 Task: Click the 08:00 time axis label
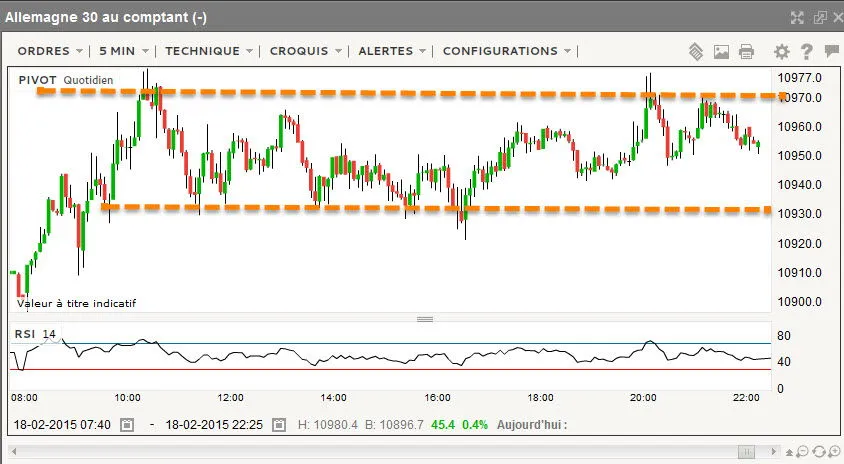[24, 398]
